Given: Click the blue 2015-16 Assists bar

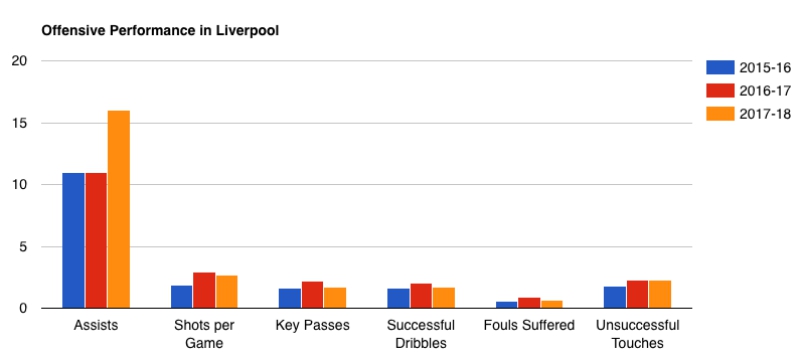Looking at the screenshot, I should point(73,241).
